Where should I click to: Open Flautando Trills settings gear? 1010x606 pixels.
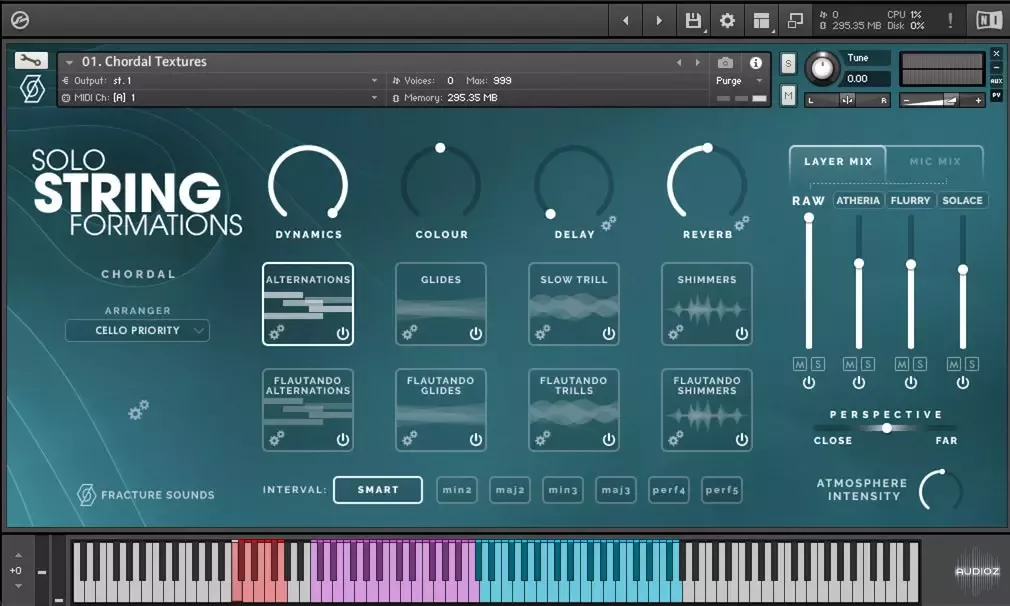tap(542, 439)
